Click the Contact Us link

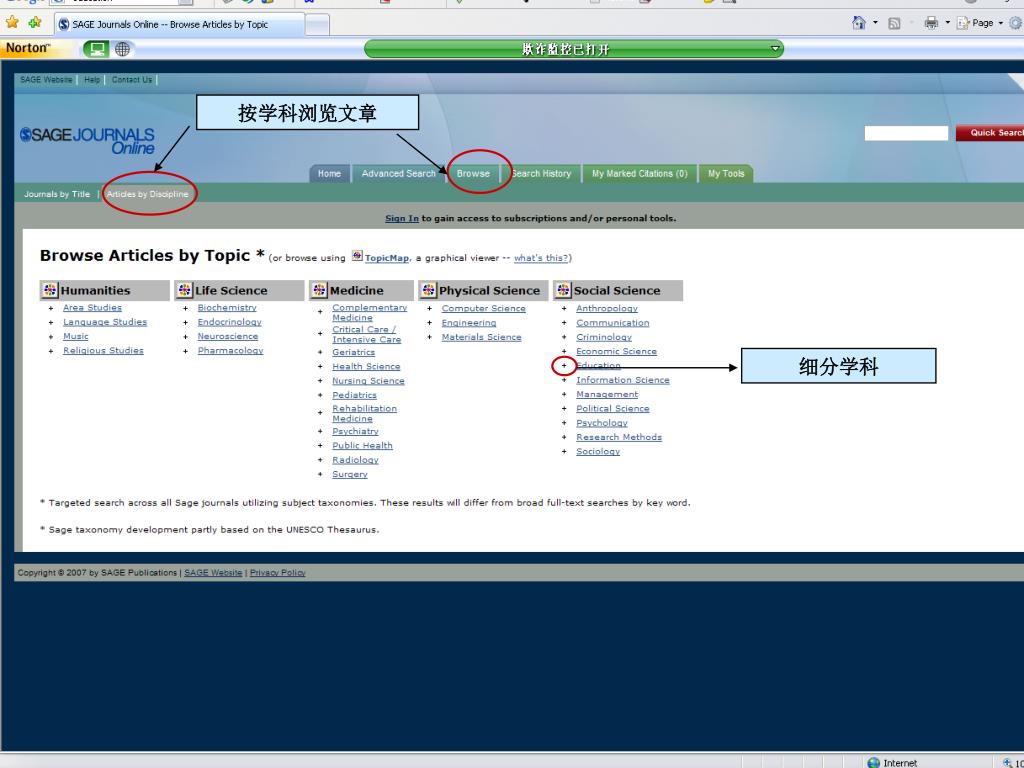click(x=132, y=80)
